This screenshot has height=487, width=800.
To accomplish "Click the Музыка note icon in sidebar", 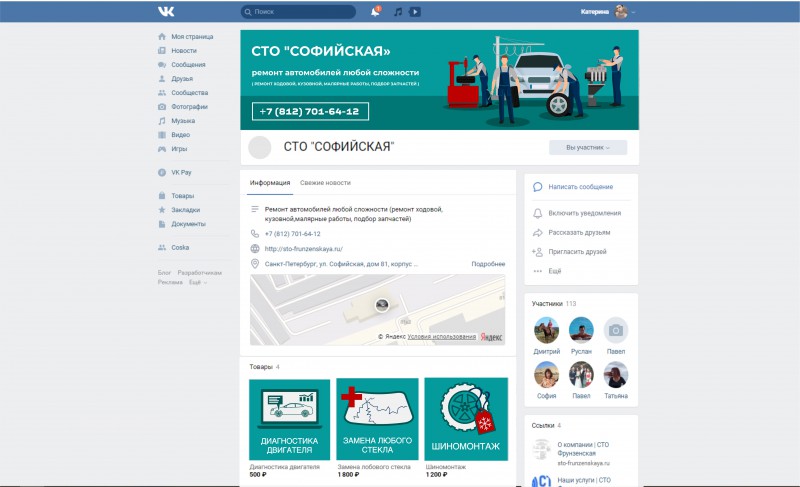I will tap(162, 121).
